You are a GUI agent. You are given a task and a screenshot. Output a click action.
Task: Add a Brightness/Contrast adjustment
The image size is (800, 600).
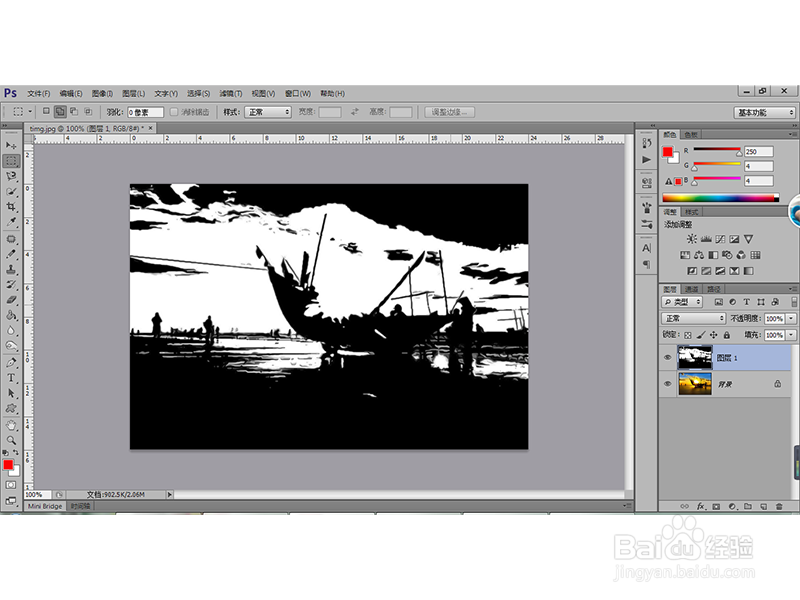(691, 239)
